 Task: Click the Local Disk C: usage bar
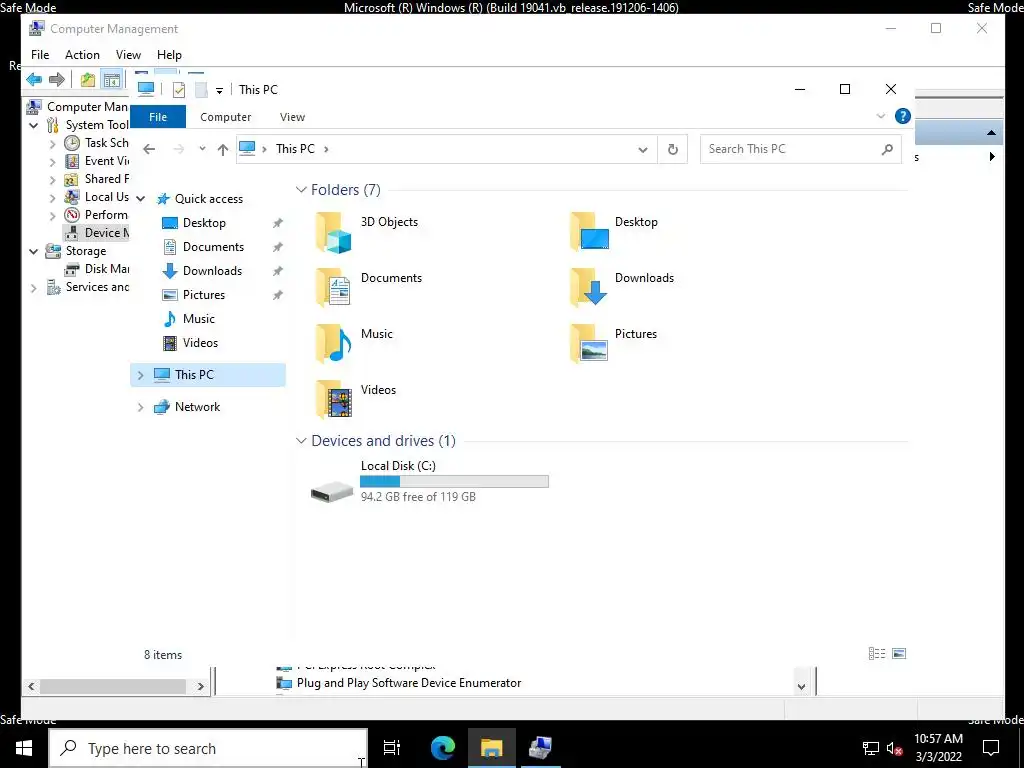[454, 482]
